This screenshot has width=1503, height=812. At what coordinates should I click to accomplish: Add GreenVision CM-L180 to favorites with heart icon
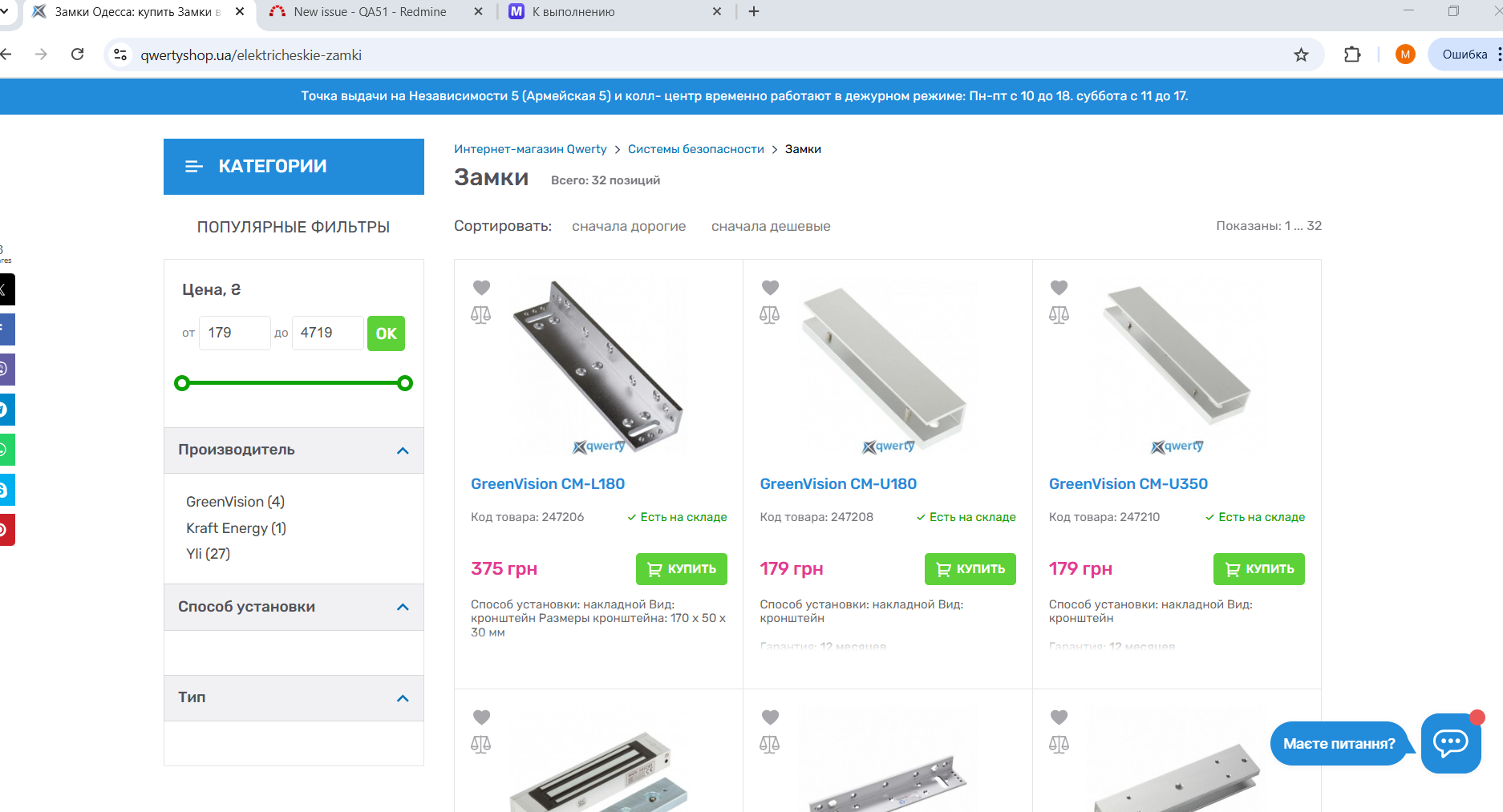(x=481, y=287)
